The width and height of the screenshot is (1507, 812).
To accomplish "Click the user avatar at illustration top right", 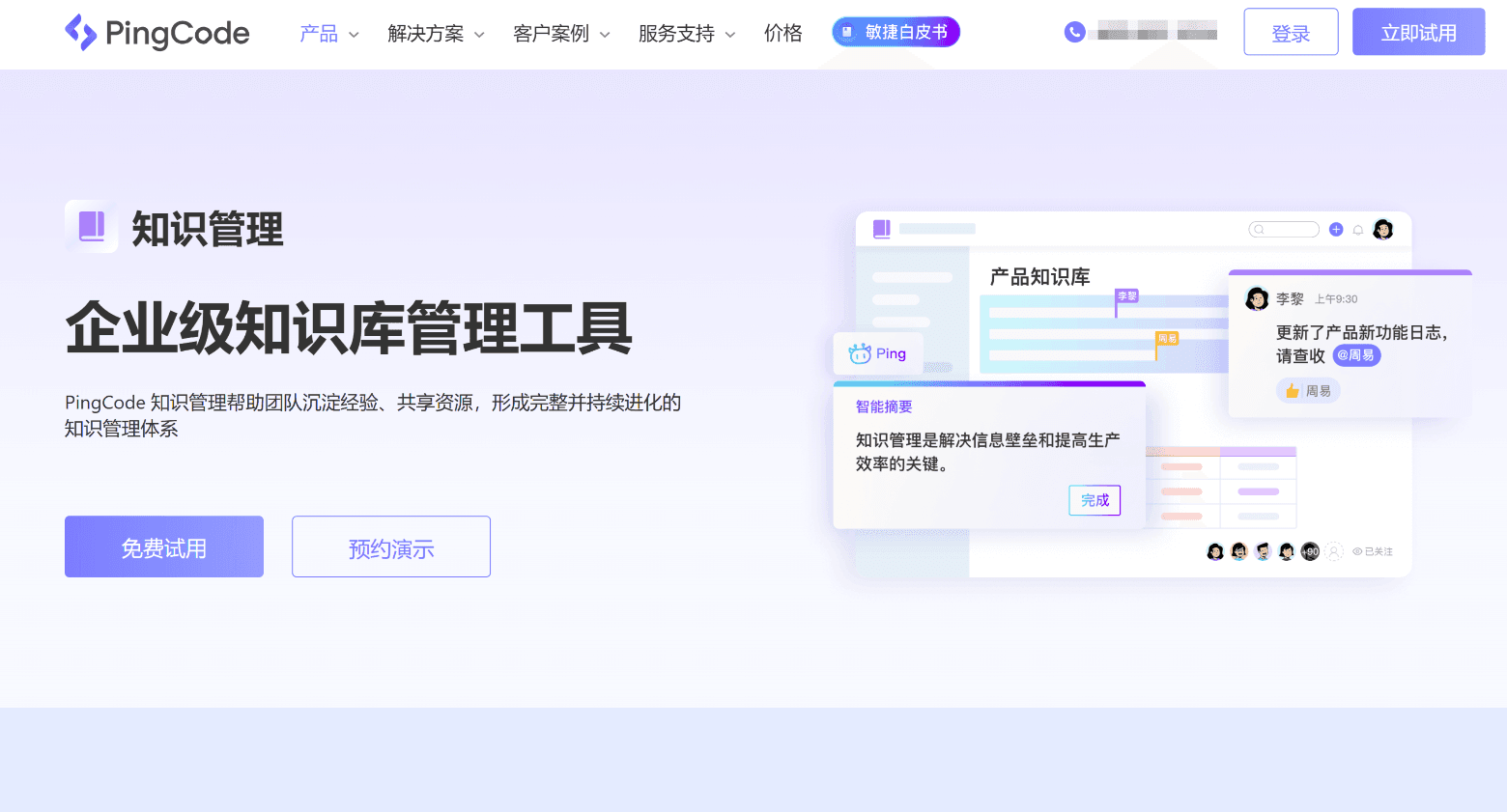I will (1383, 230).
